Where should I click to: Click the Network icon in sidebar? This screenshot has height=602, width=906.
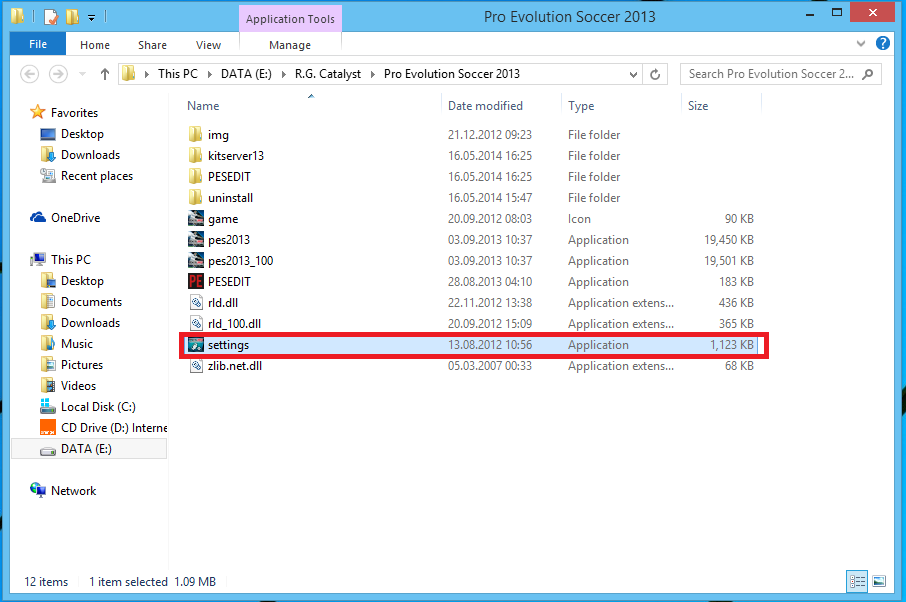pos(38,490)
